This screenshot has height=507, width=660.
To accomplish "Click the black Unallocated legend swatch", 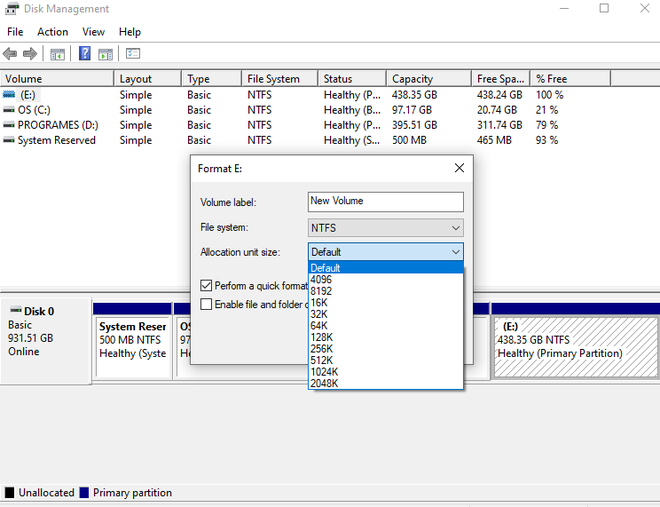I will 9,492.
